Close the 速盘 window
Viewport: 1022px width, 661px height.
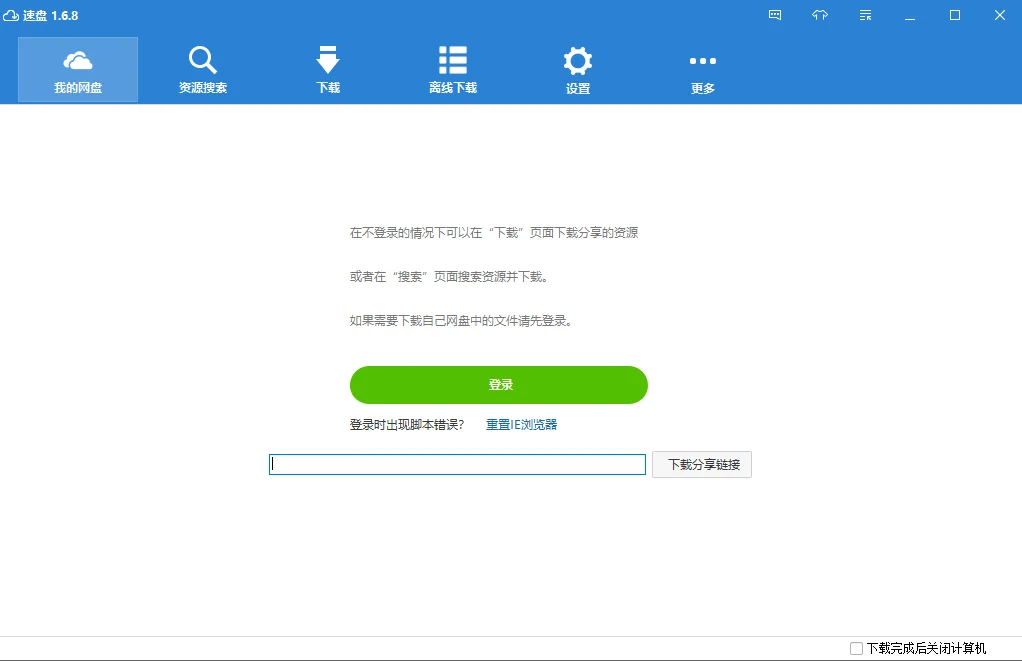tap(1000, 15)
